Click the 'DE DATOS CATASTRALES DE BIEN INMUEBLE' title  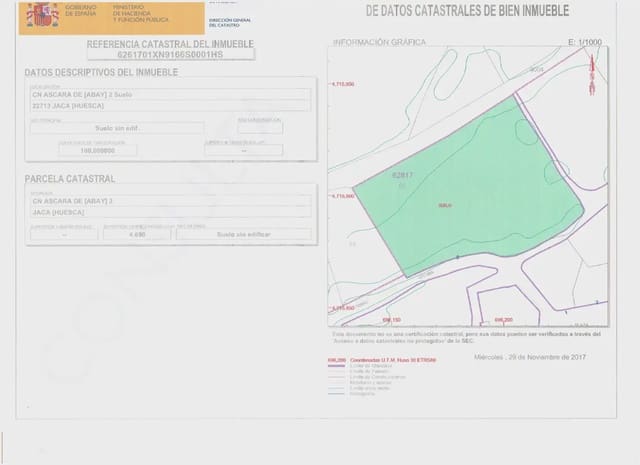click(x=467, y=11)
